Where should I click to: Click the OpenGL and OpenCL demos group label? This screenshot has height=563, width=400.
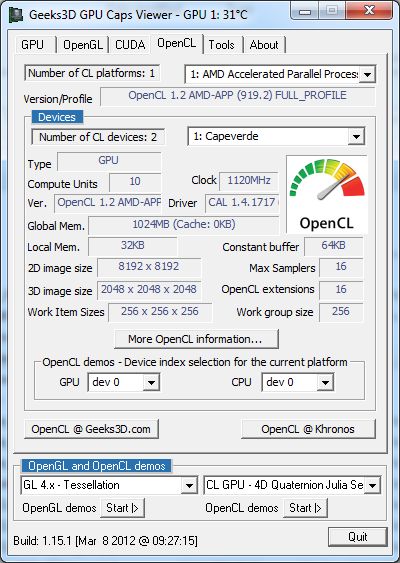click(x=97, y=466)
